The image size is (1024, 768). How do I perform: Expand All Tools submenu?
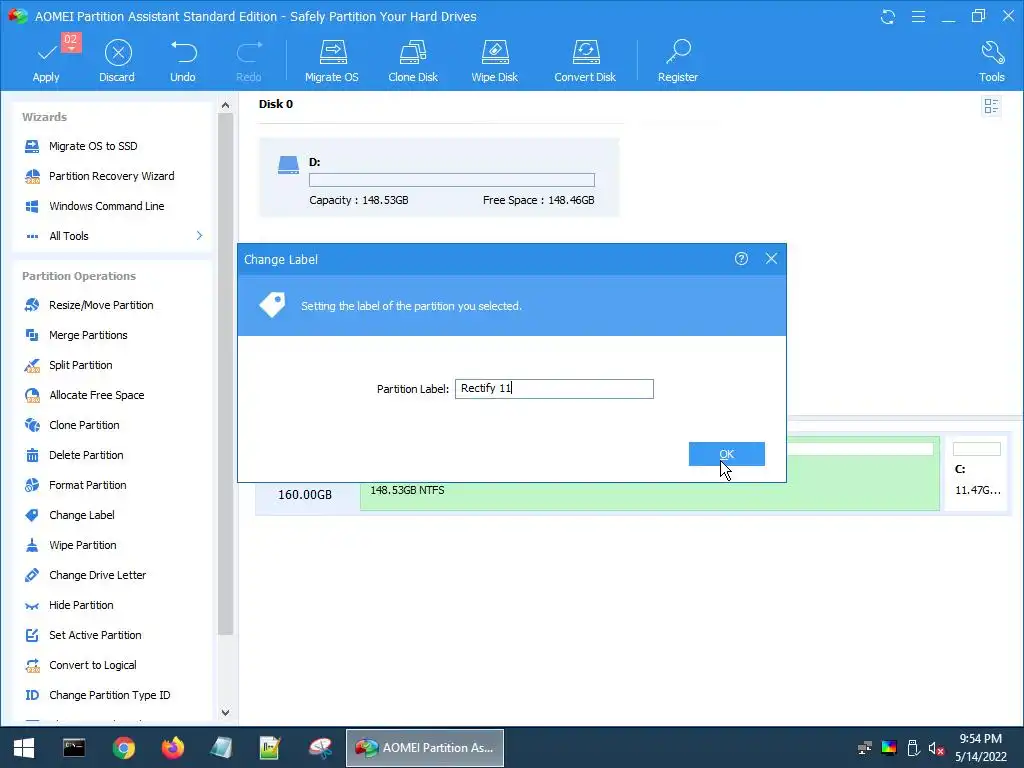point(112,236)
